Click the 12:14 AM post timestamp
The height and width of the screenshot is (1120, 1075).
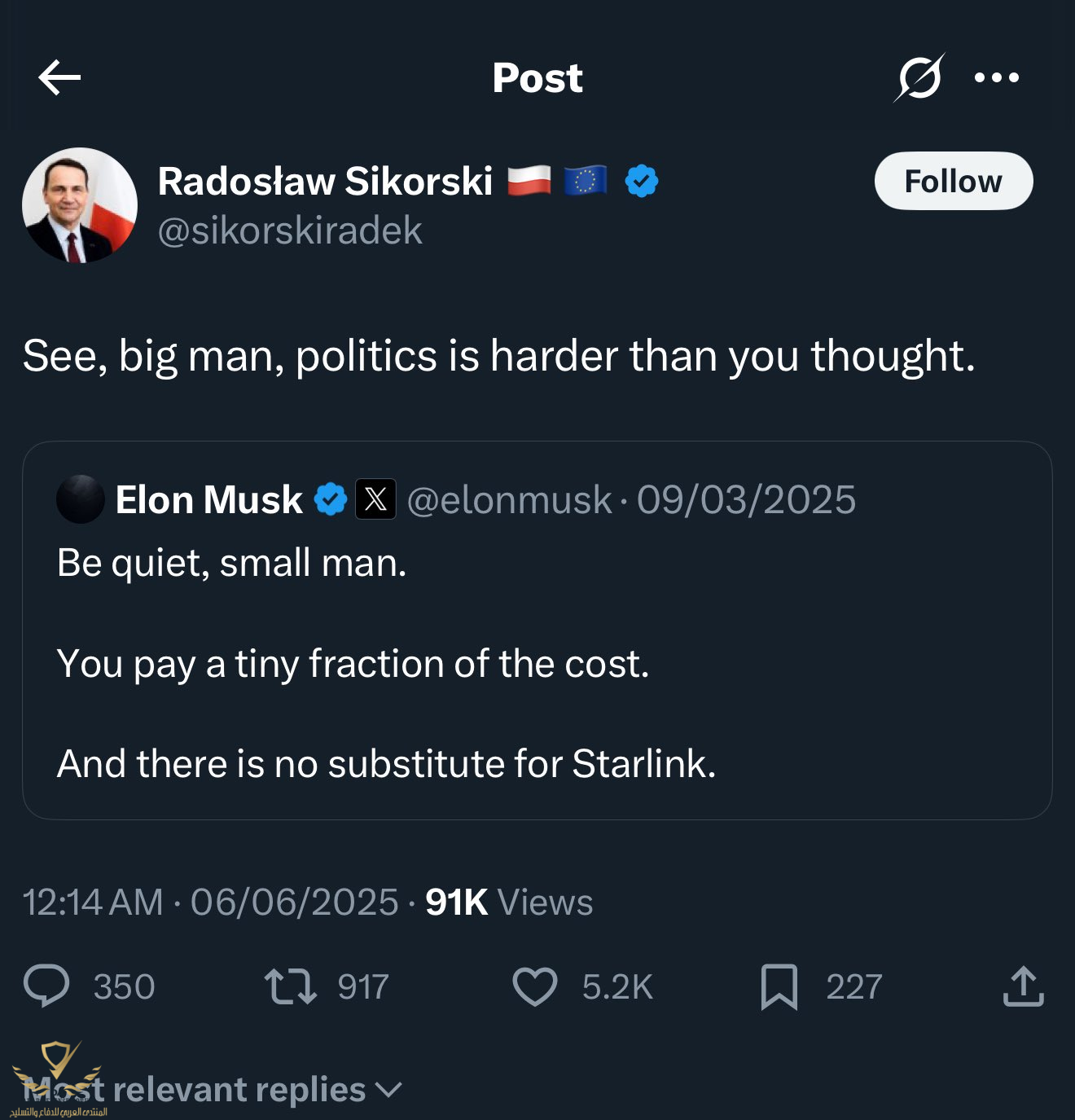tap(93, 903)
